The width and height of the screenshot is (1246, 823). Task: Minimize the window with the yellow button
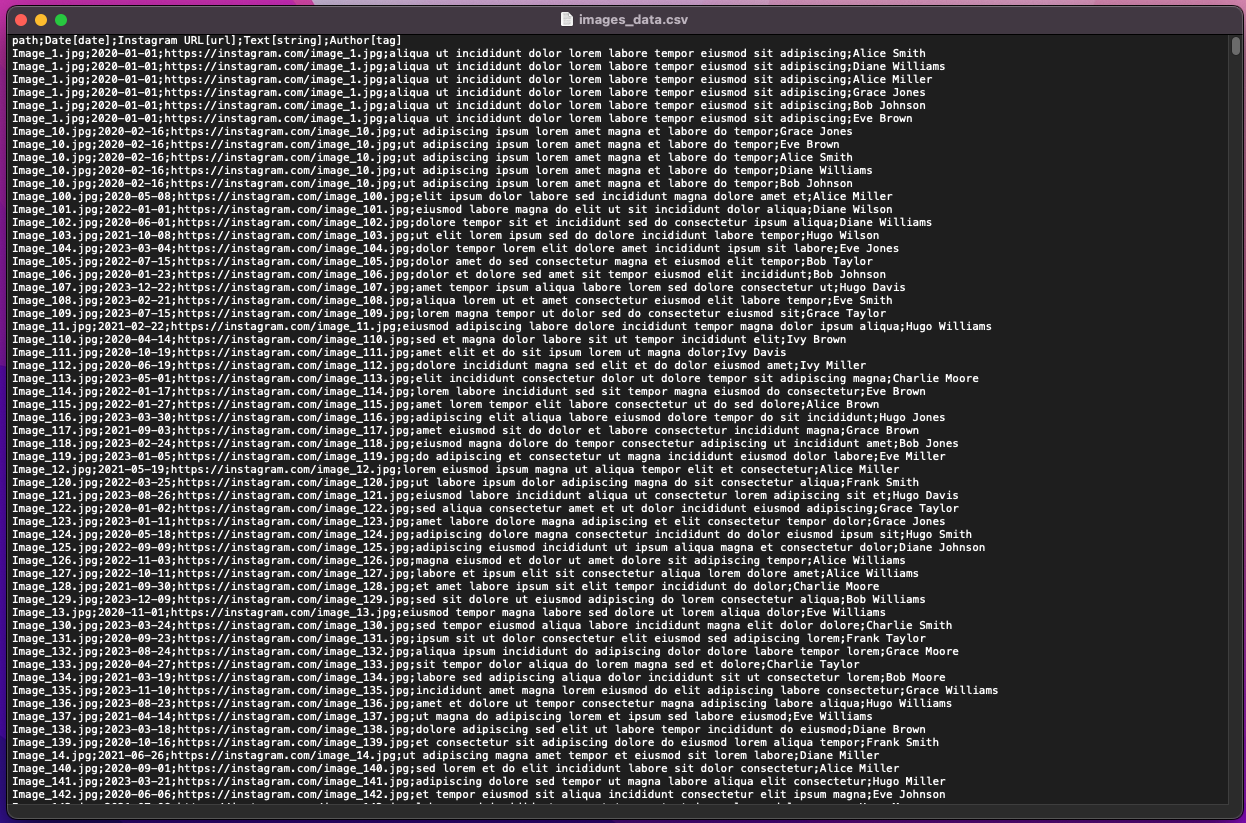pos(41,20)
